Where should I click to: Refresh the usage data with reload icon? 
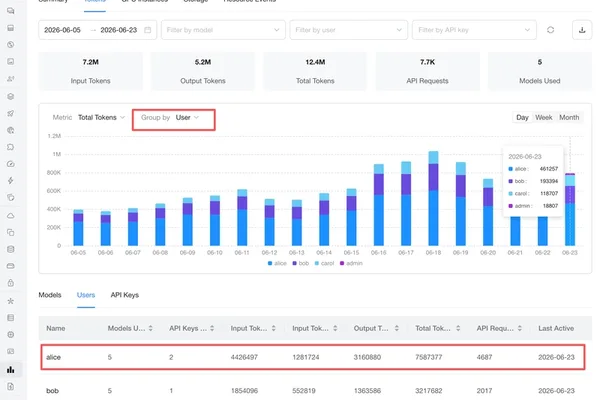(550, 30)
